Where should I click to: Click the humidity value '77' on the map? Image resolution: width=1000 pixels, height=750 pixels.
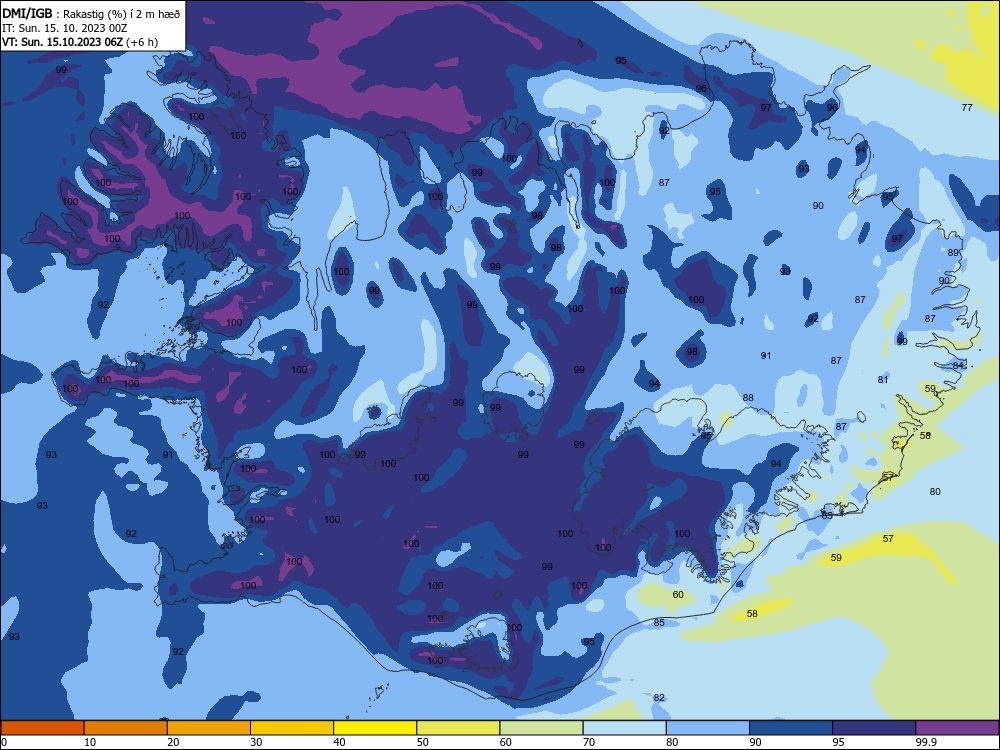click(x=967, y=108)
